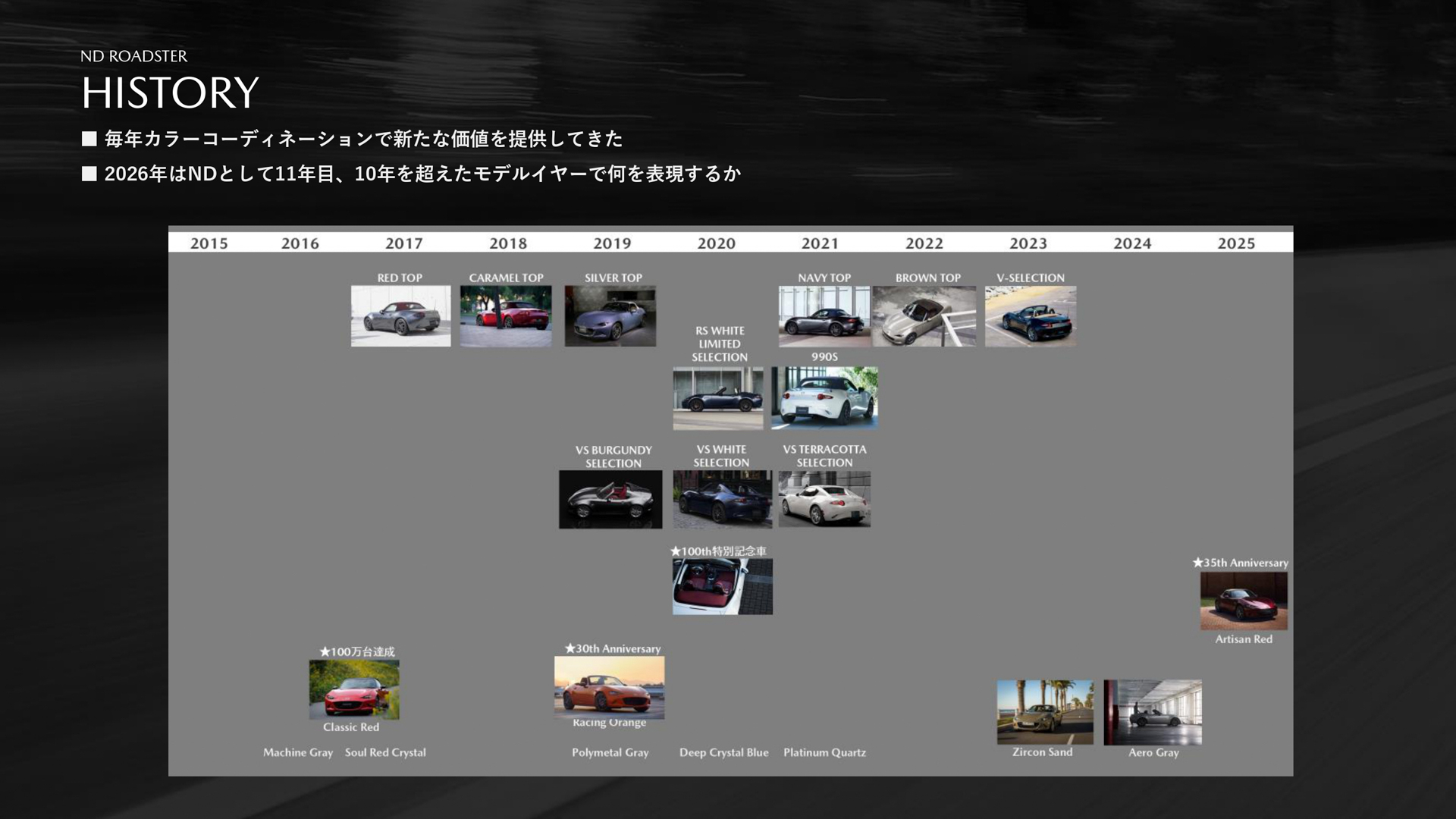
Task: Click the 2023 year marker
Action: [1028, 243]
